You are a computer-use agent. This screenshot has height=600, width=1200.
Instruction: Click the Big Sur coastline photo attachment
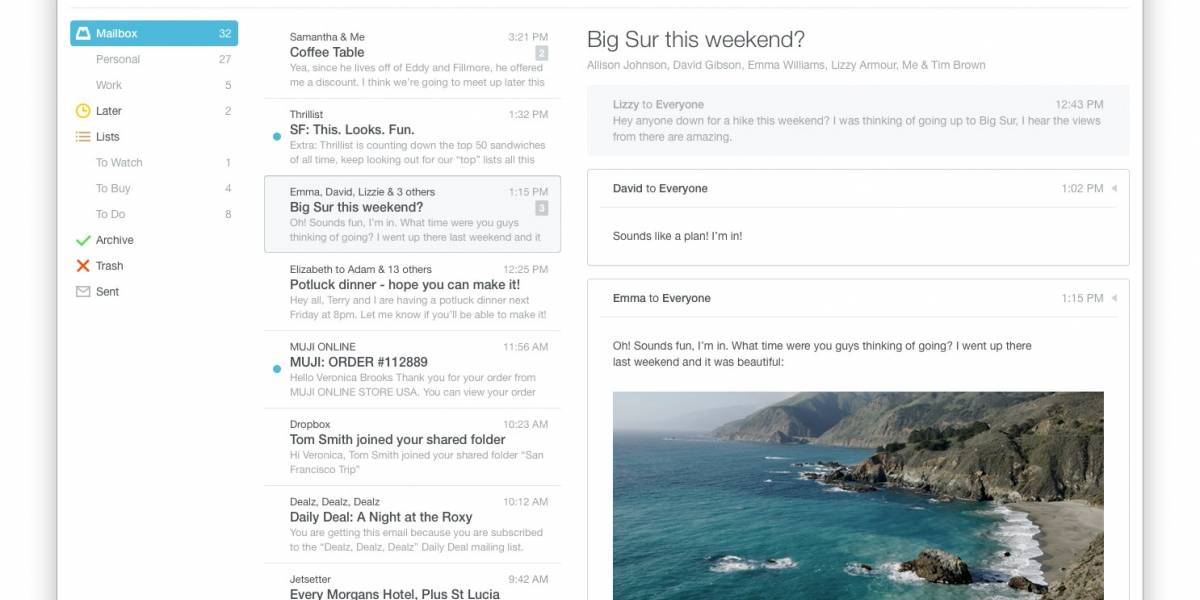click(858, 496)
